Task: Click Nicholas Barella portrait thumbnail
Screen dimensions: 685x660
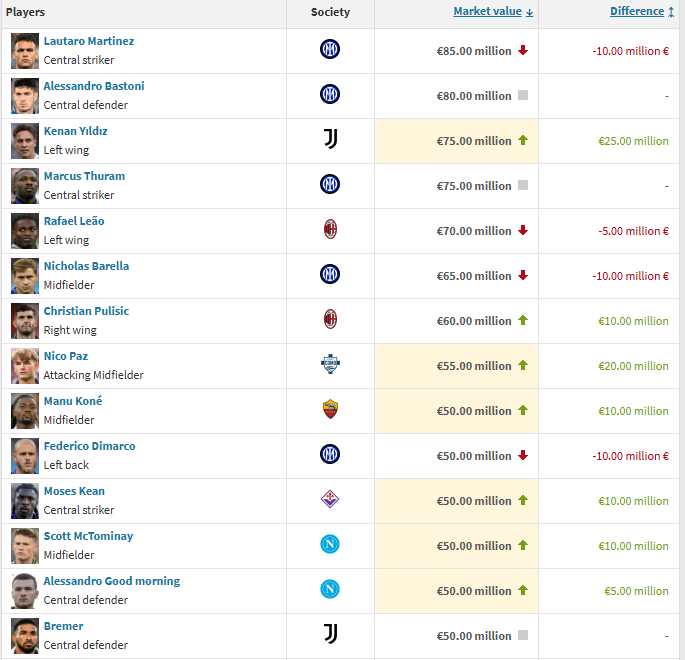Action: click(25, 276)
